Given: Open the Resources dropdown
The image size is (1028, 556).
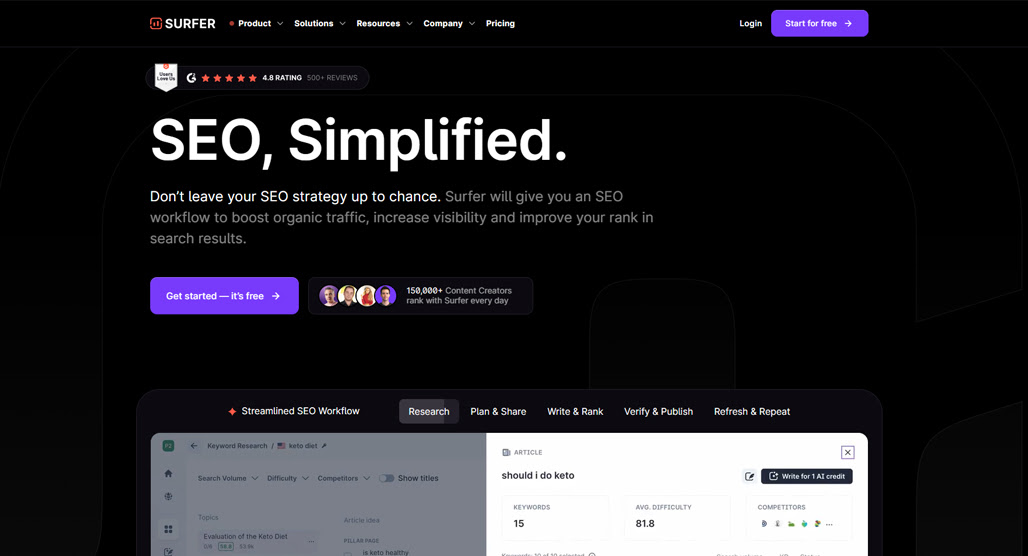Looking at the screenshot, I should click(384, 24).
